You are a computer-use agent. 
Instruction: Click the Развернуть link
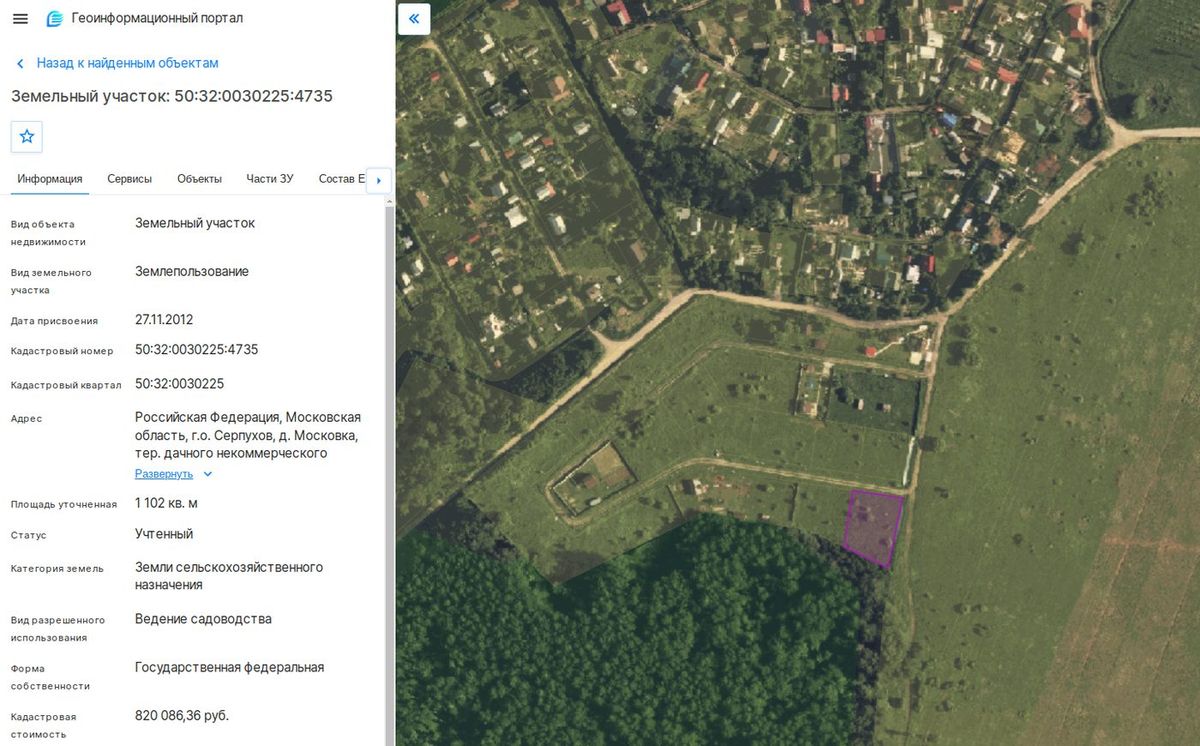pos(164,474)
